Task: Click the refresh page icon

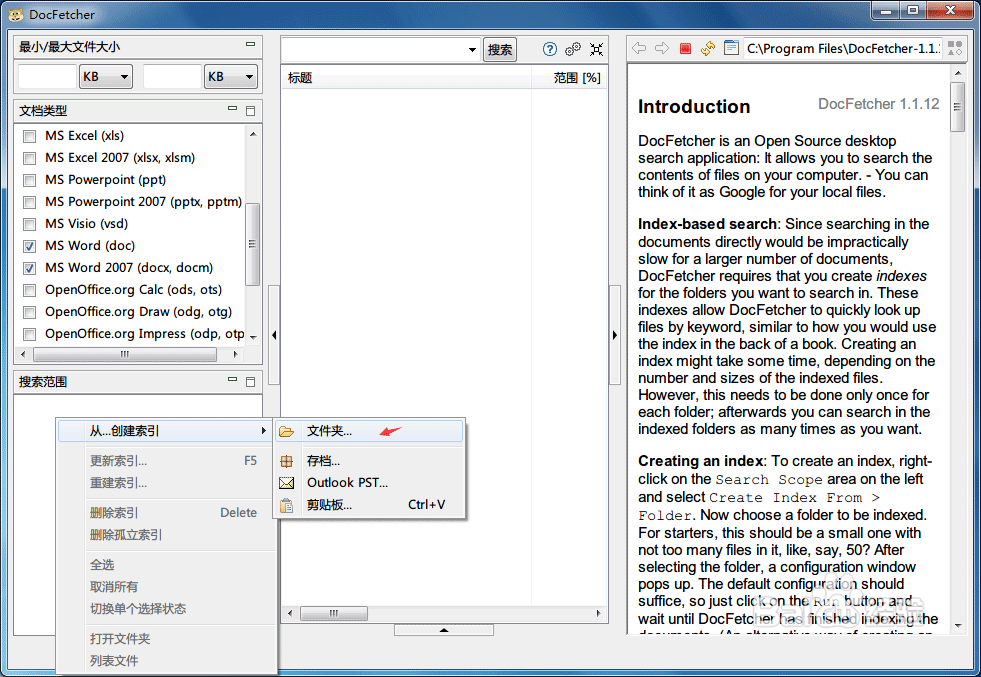Action: pyautogui.click(x=708, y=48)
